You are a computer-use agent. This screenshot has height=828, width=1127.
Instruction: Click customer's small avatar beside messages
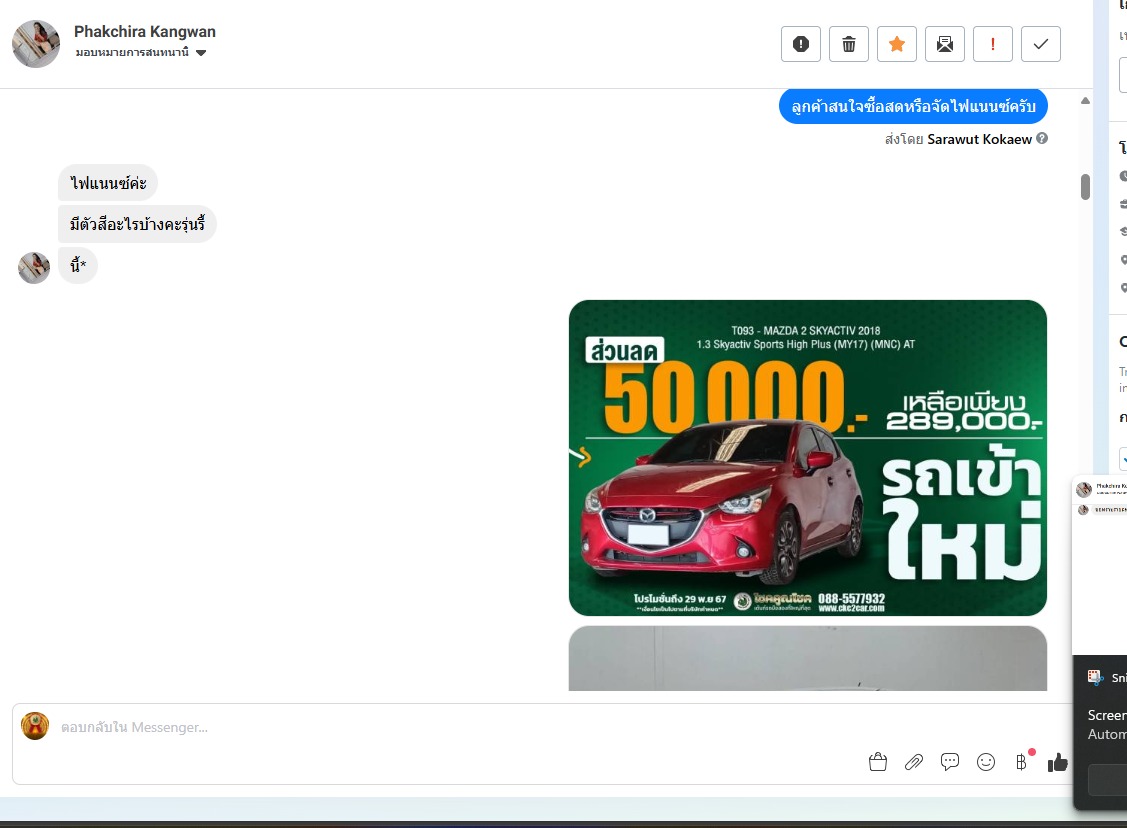pos(34,267)
